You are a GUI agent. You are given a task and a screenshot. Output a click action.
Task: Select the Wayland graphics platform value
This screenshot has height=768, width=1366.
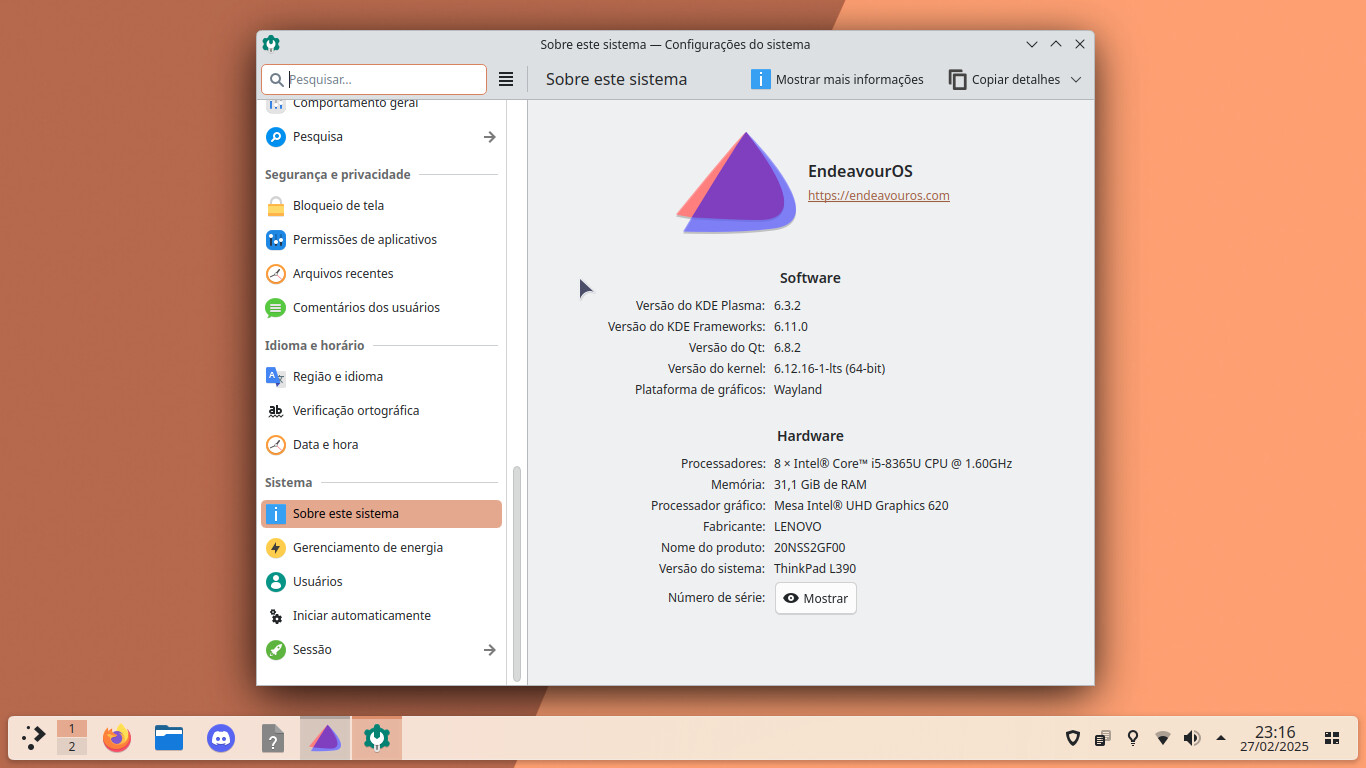pyautogui.click(x=798, y=390)
